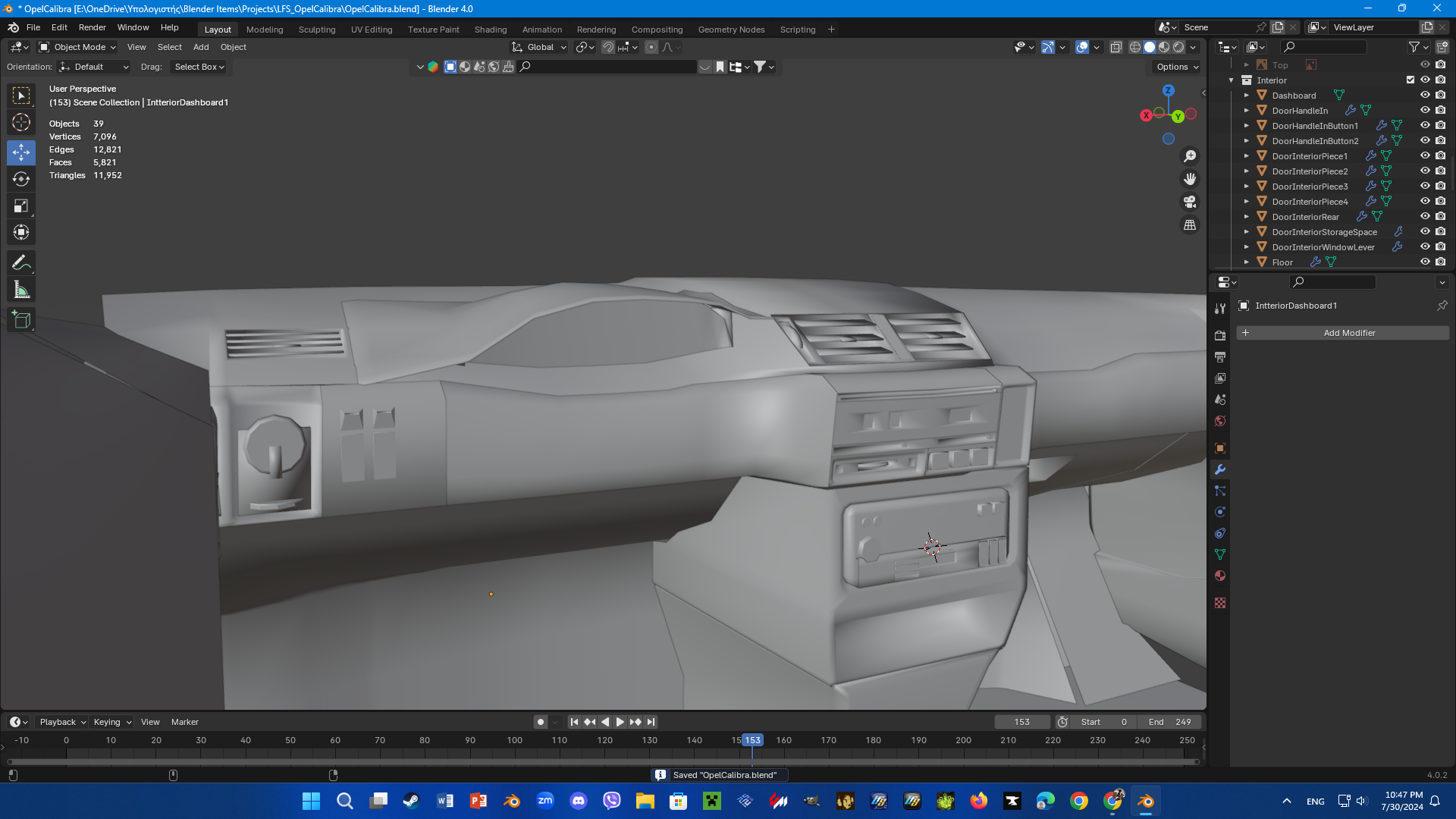Hide the Dashboard object in outliner
The image size is (1456, 819).
1425,96
